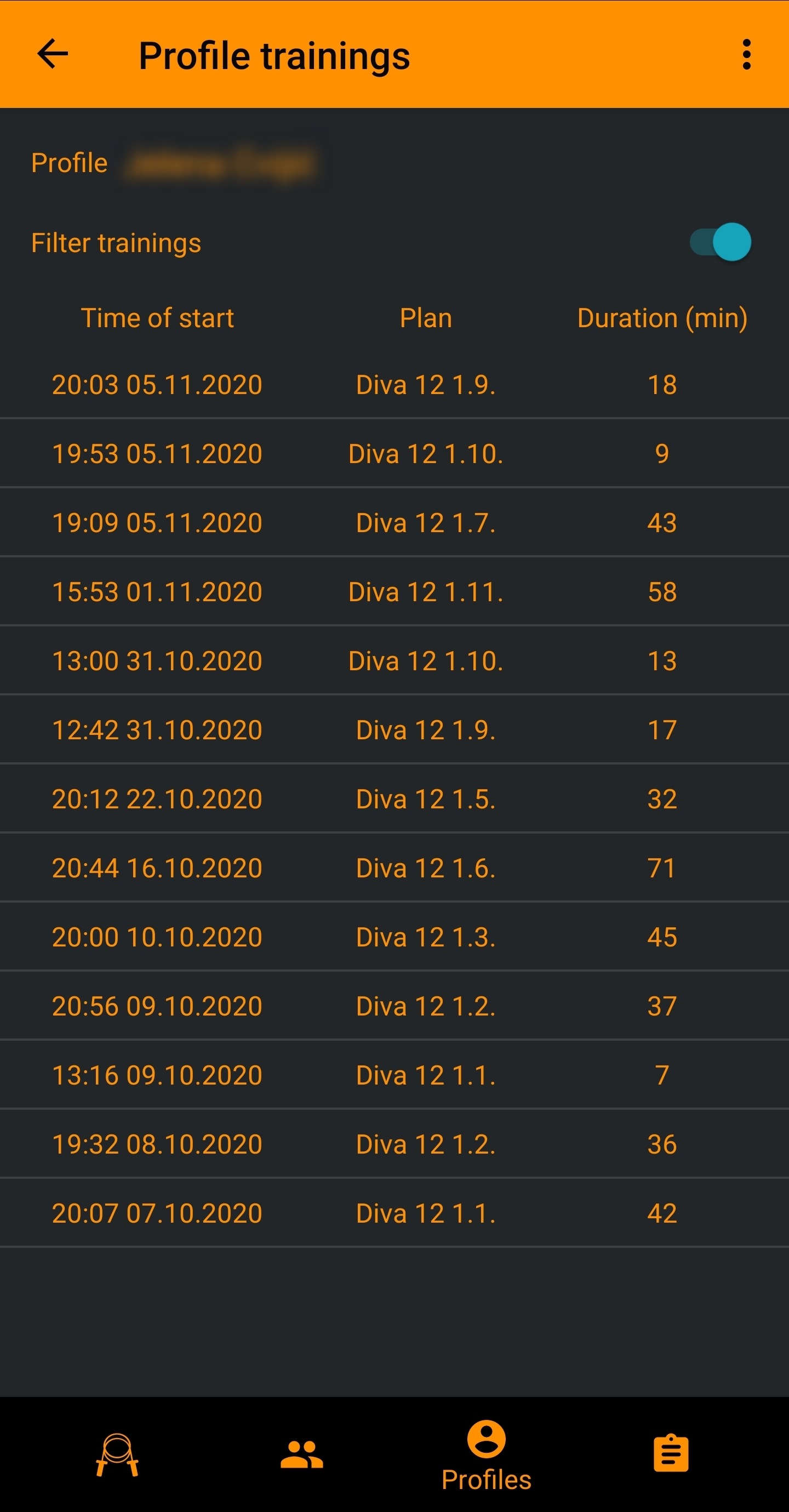789x1512 pixels.
Task: Open training from 13:00 31.10.2020
Action: coord(395,660)
